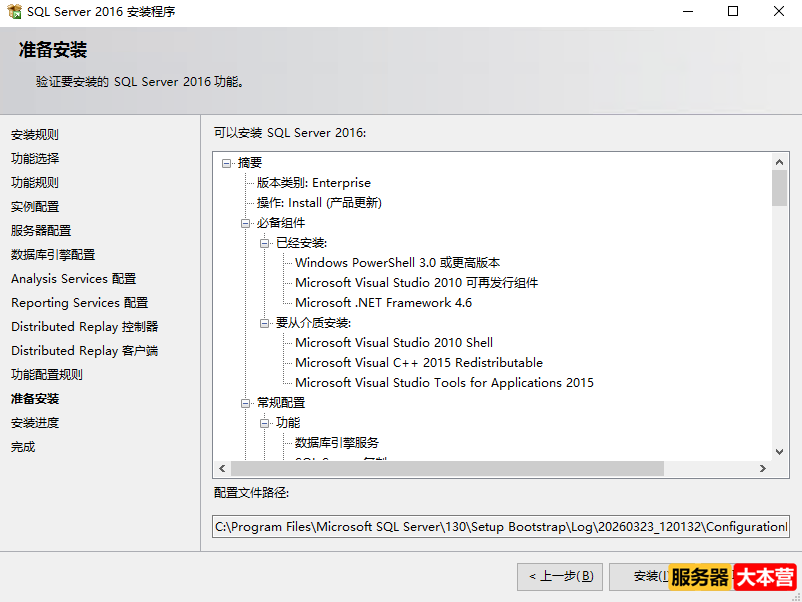Click the vertical scrollbar down arrow
The image size is (802, 602).
779,452
